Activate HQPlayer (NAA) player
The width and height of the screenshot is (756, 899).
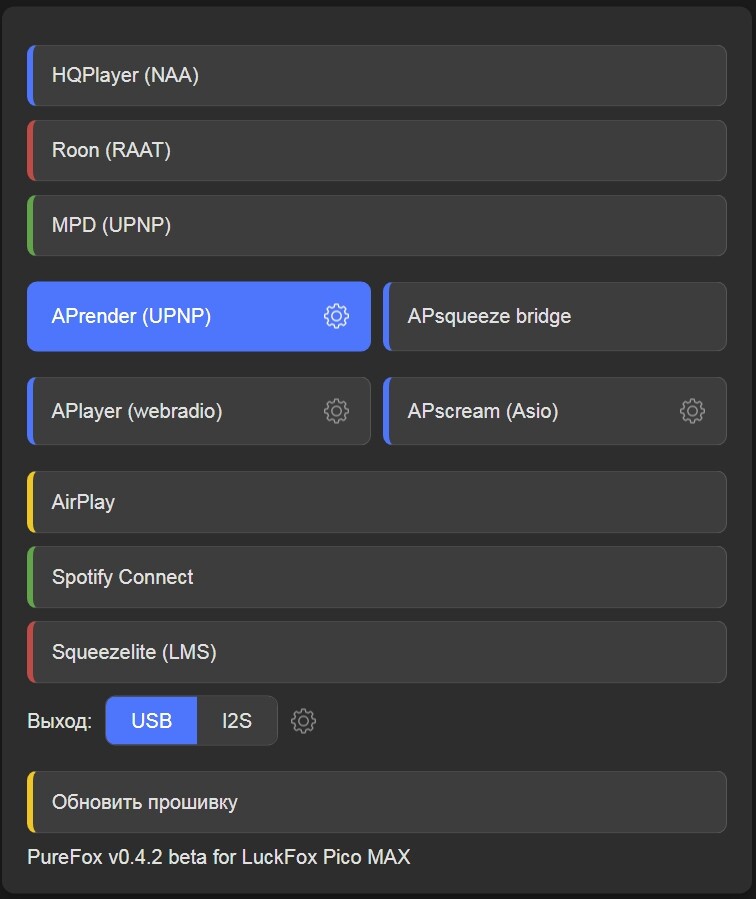pos(377,75)
